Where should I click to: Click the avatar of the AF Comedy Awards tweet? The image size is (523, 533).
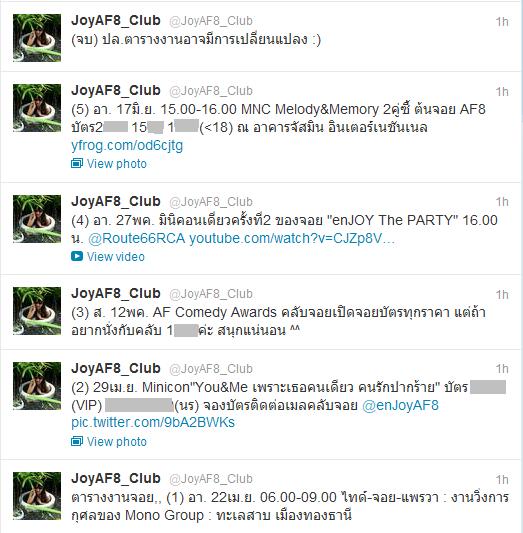(x=37, y=311)
